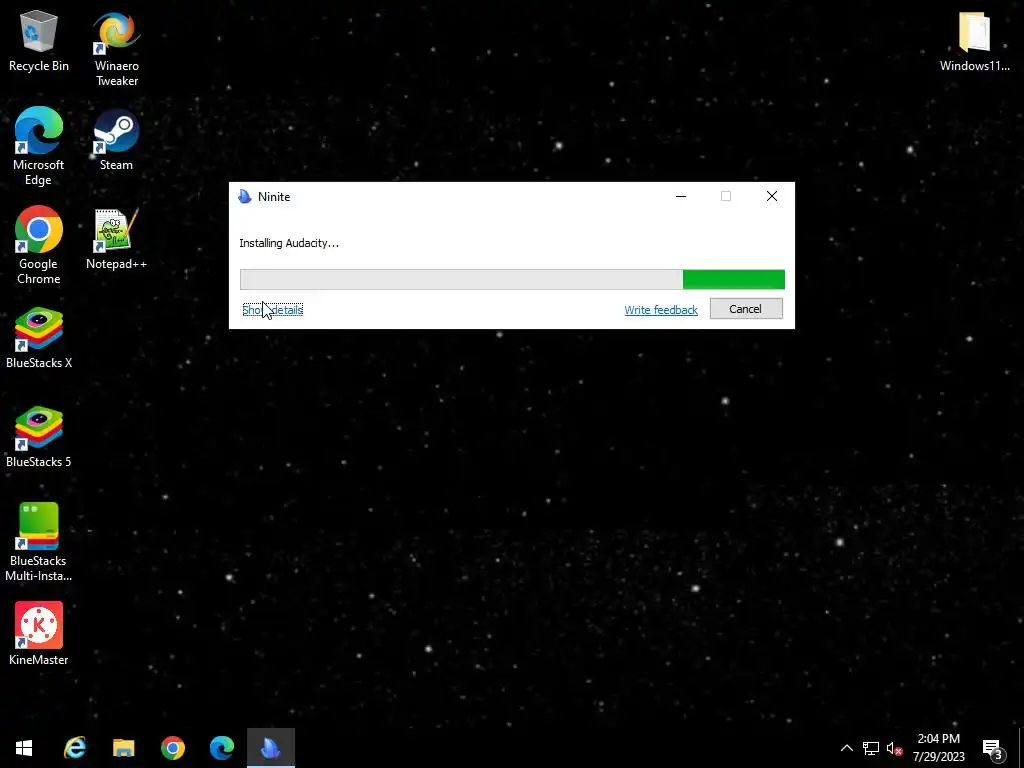1024x768 pixels.
Task: Open Winaero Tweaker desktop shortcut
Action: click(116, 49)
